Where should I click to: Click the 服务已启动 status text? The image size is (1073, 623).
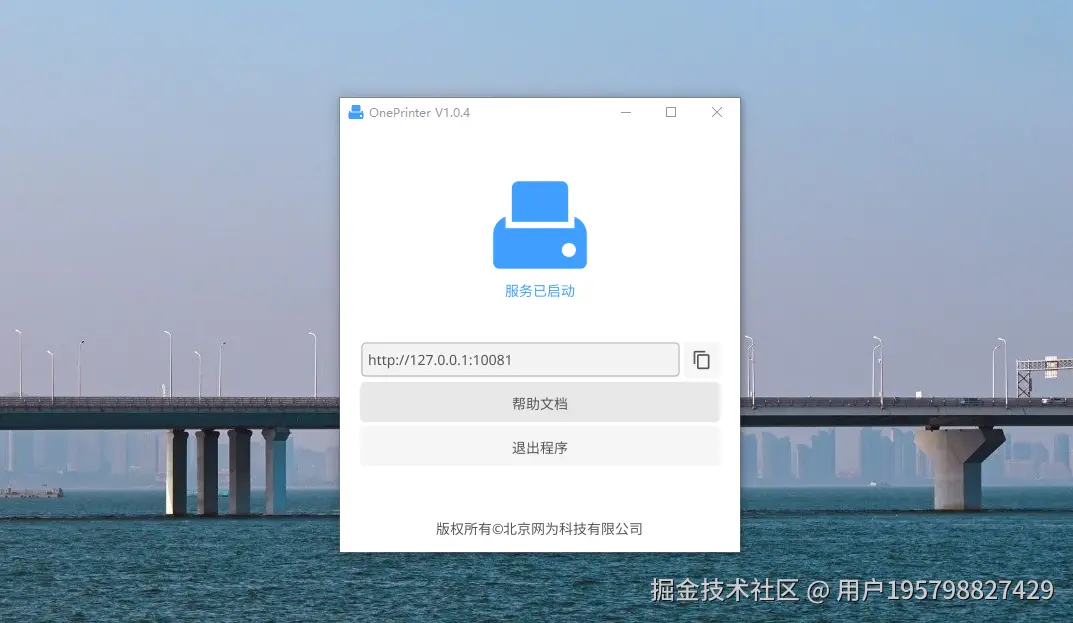coord(539,290)
